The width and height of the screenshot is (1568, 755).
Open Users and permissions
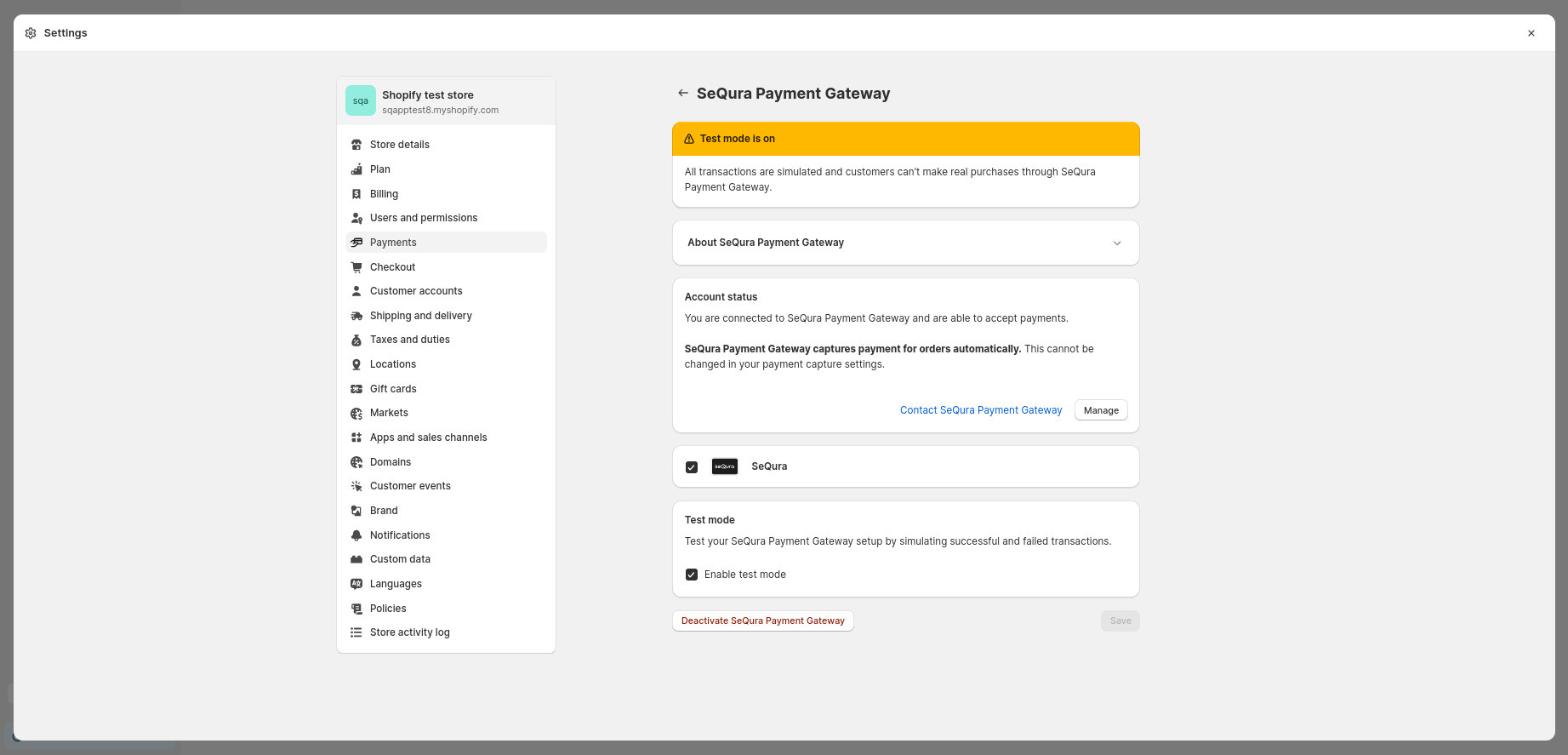tap(446, 218)
